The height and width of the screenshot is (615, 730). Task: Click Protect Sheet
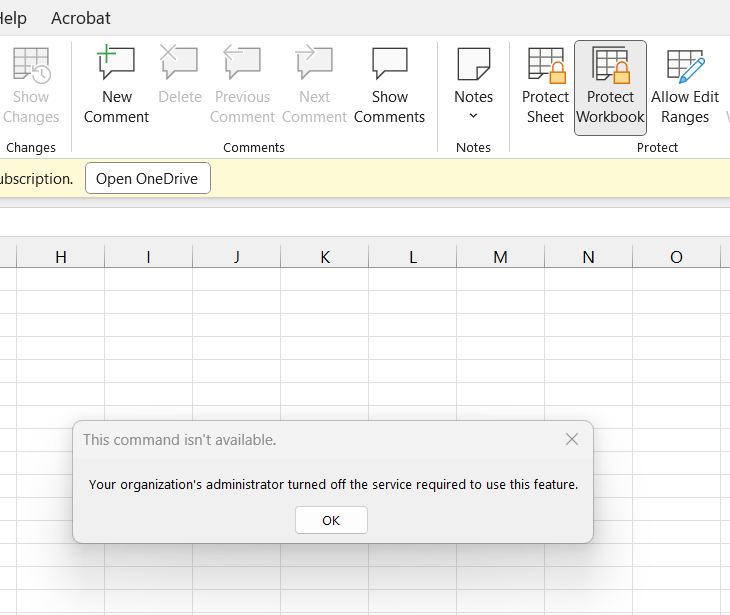pos(545,87)
